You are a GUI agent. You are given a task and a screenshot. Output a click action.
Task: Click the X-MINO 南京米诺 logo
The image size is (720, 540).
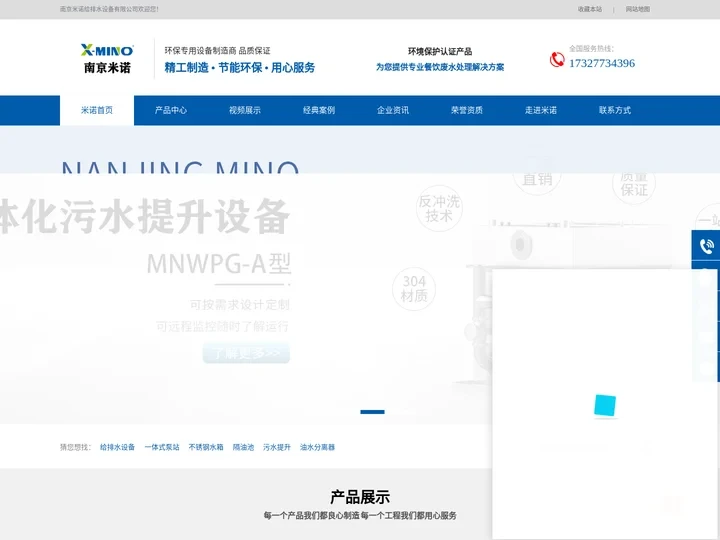click(x=107, y=59)
